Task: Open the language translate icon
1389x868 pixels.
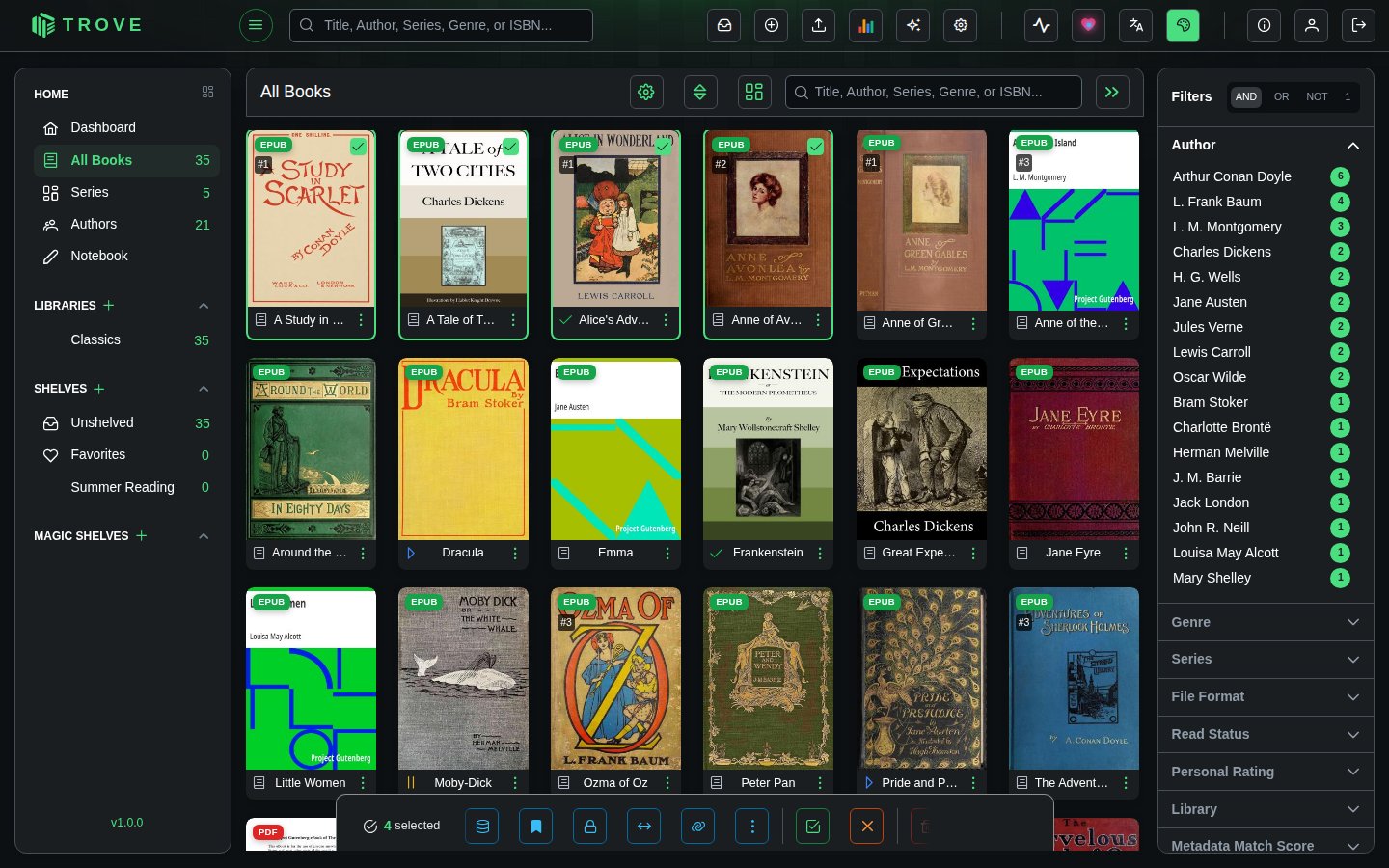Action: coord(1136,26)
